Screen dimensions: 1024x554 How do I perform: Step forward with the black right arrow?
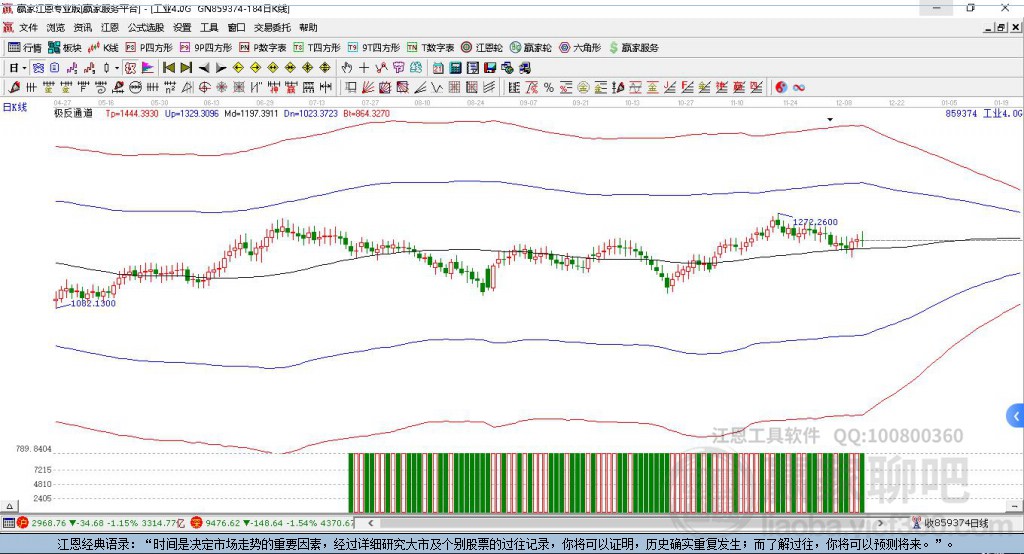pyautogui.click(x=220, y=67)
